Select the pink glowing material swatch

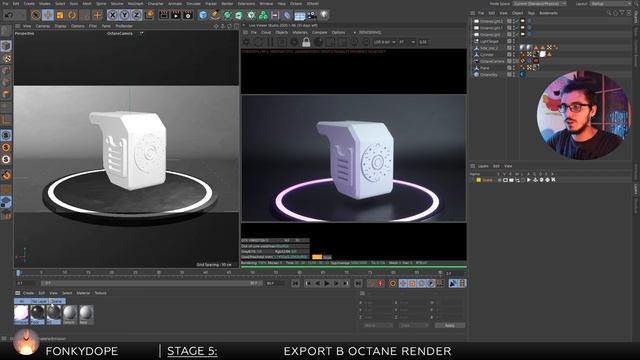coord(21,314)
